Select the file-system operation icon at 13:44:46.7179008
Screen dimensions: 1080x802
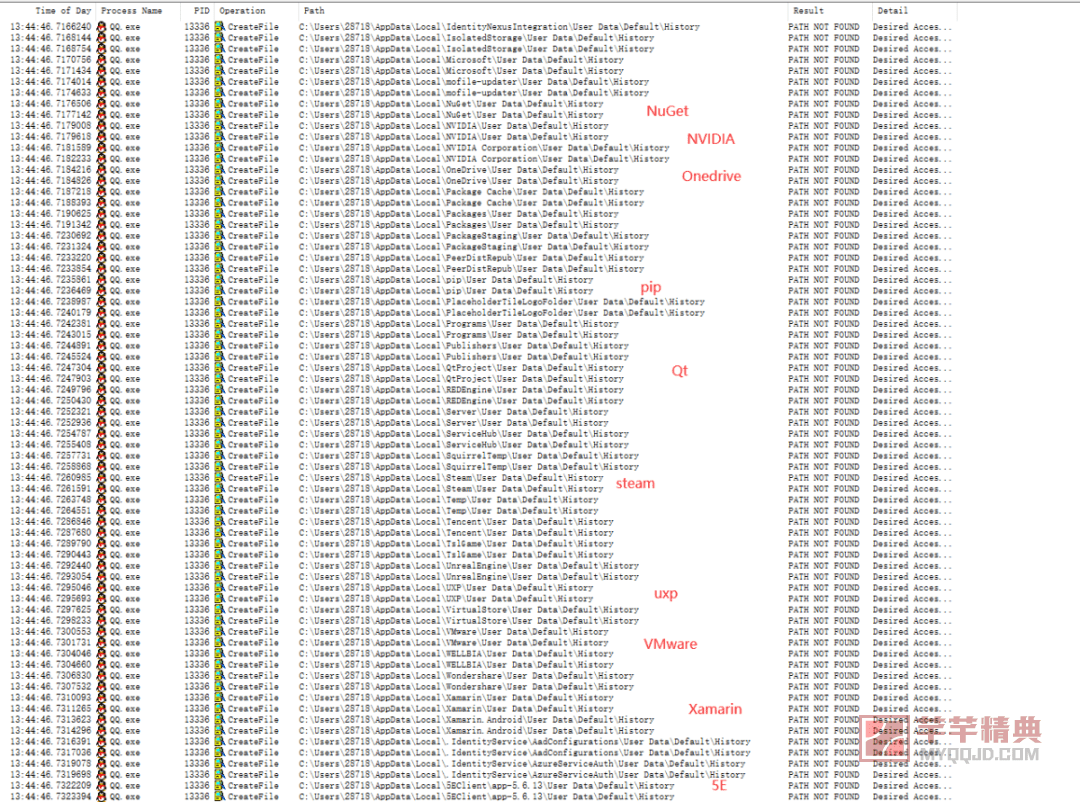[x=220, y=126]
